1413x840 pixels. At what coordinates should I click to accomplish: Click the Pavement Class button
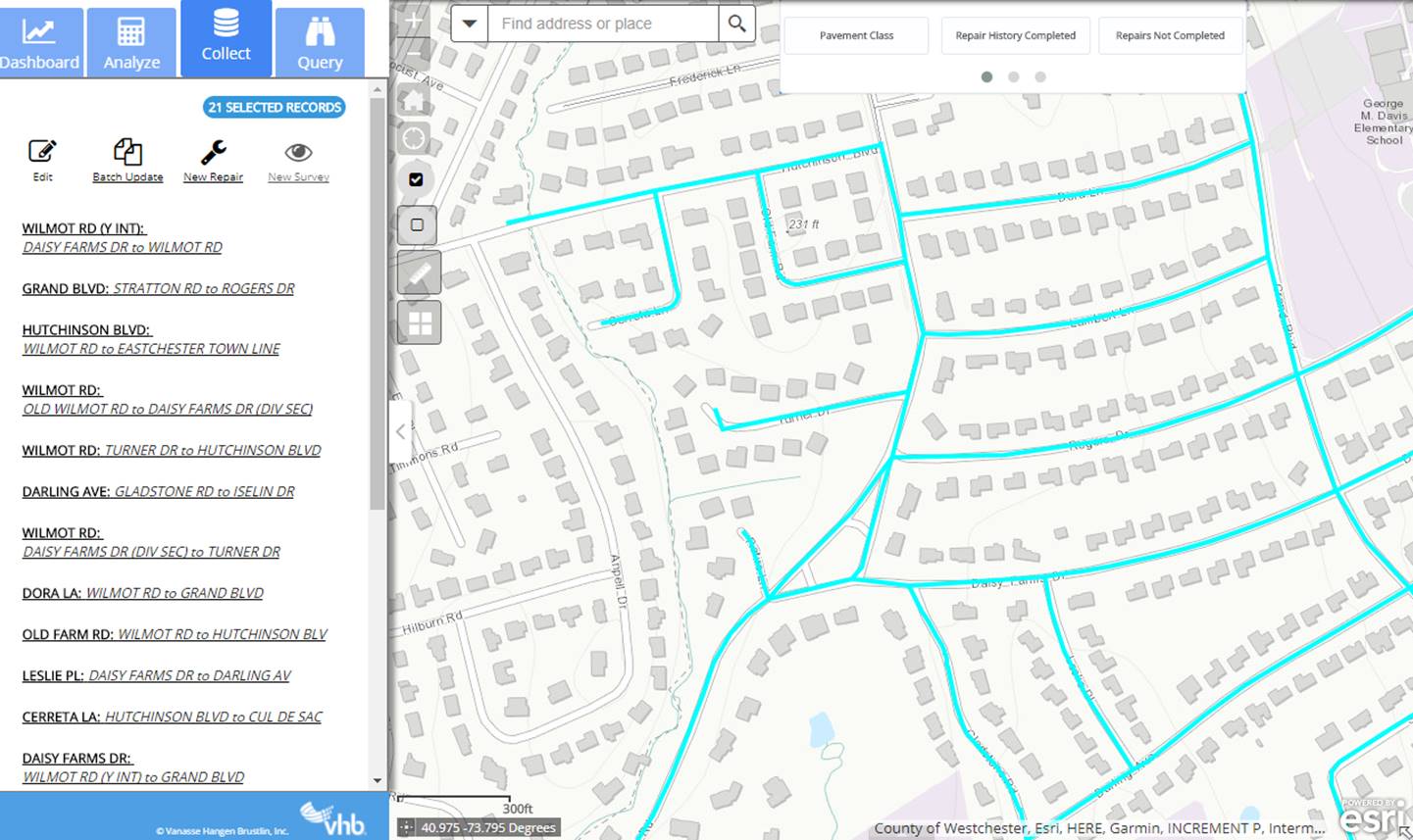(856, 35)
